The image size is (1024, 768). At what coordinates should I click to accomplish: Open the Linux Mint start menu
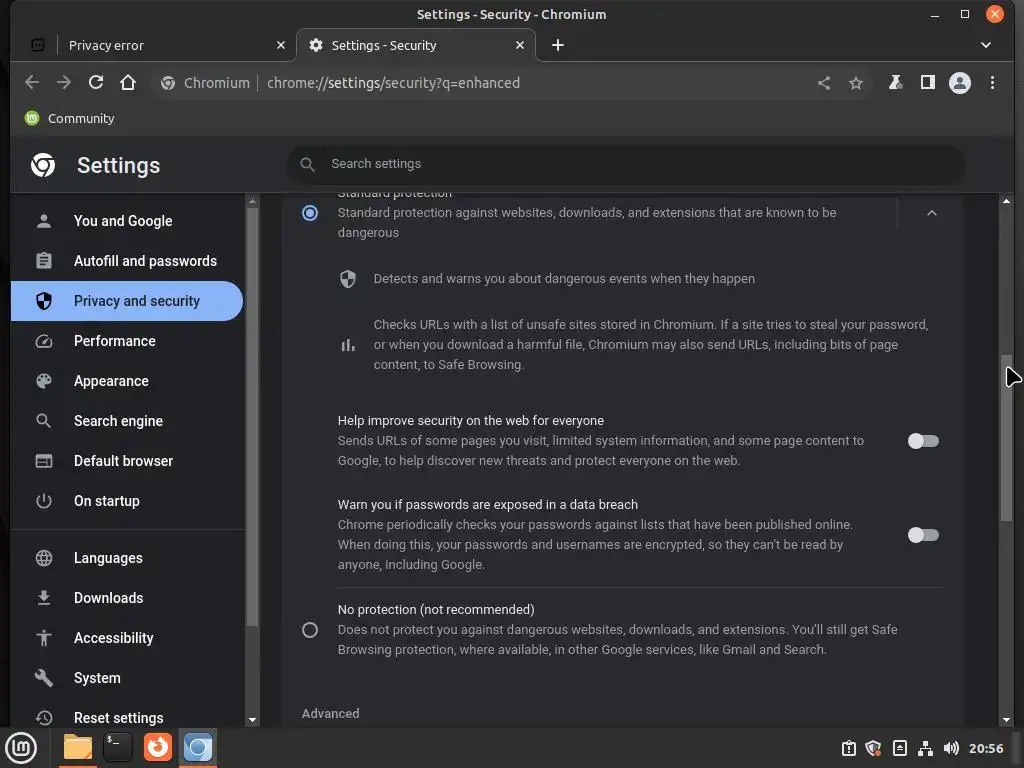[x=21, y=747]
